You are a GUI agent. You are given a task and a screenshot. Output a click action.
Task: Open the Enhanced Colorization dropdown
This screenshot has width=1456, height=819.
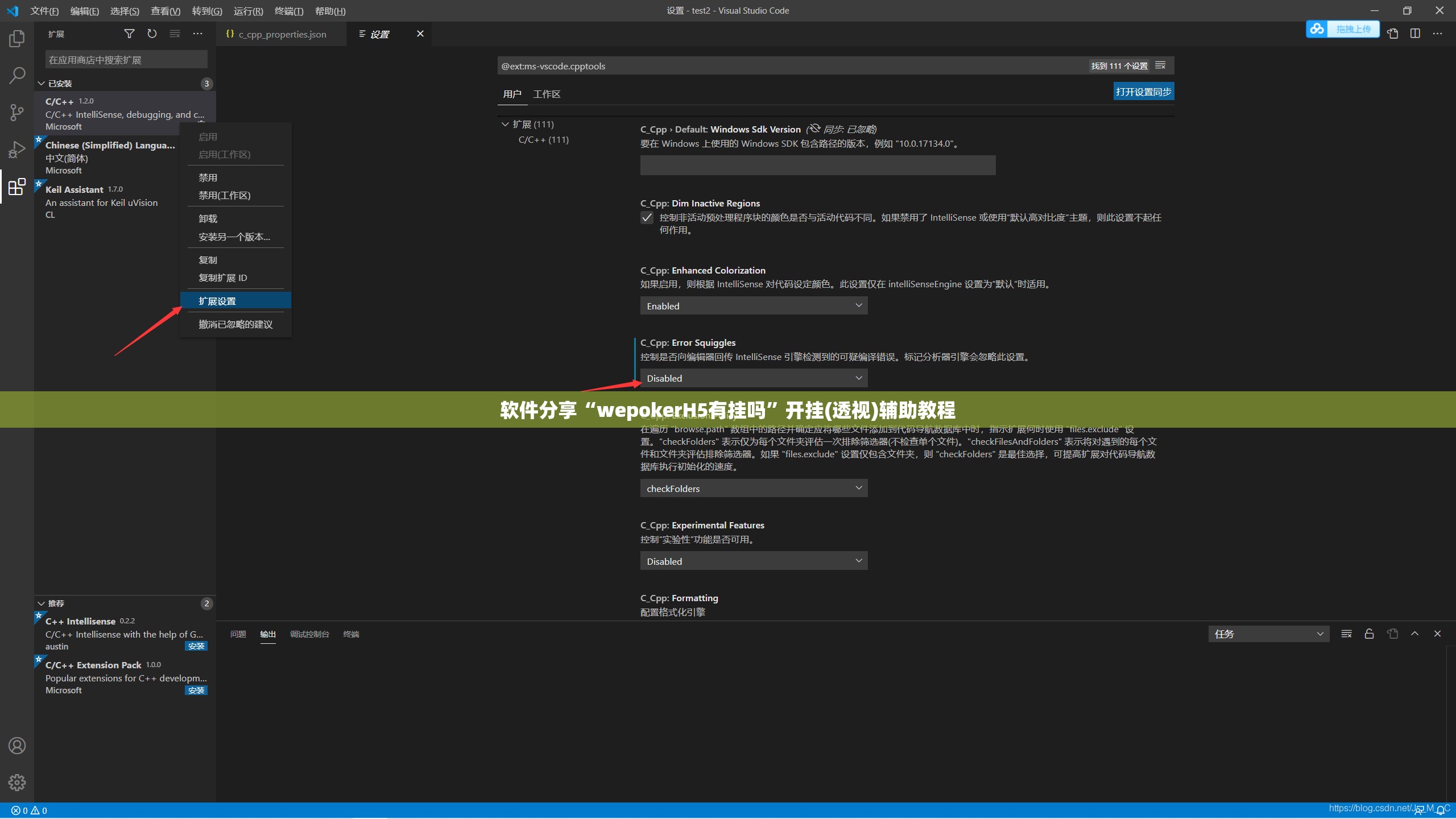(754, 305)
